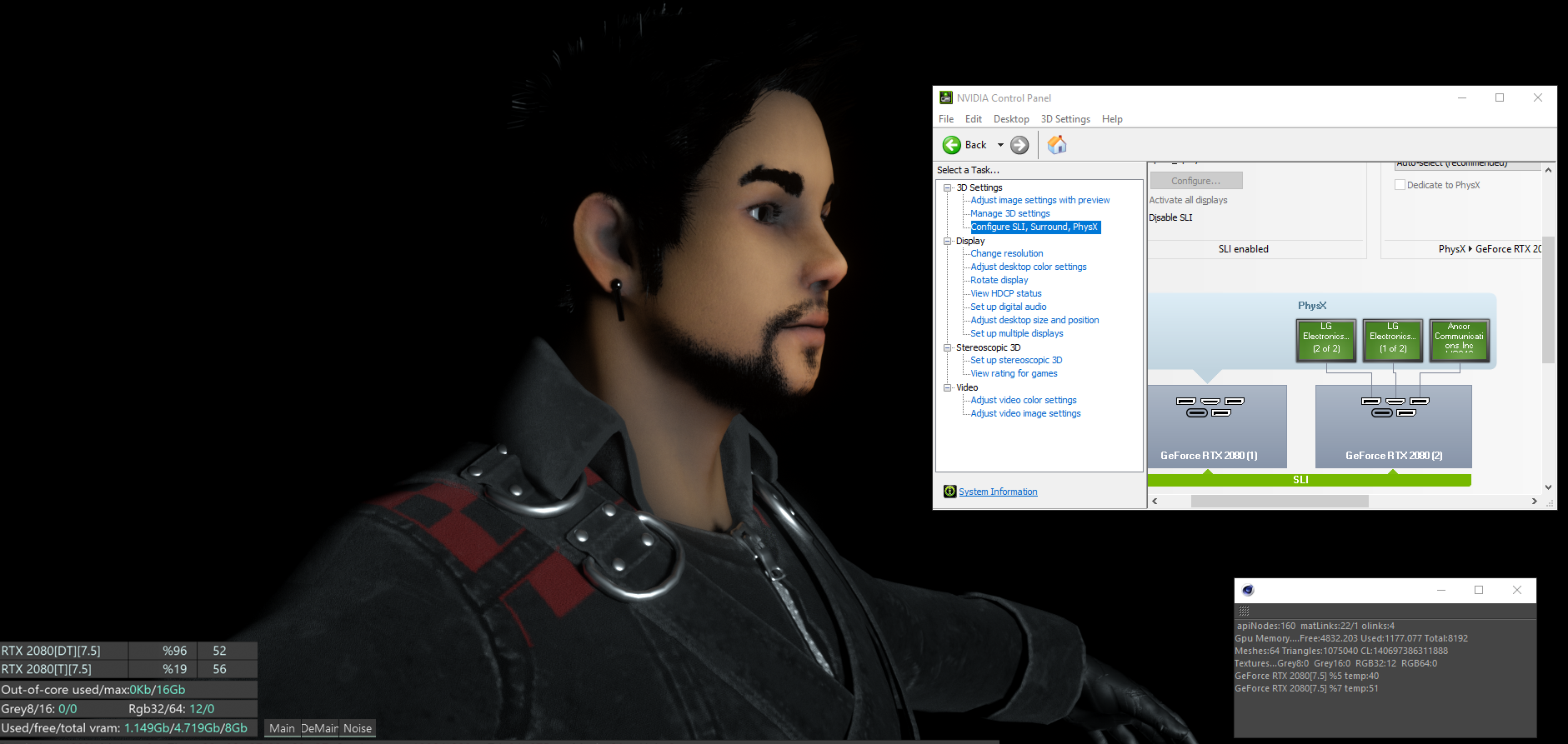Screen dimensions: 1568x744
Task: Maximize the small stats window
Action: point(1479,590)
